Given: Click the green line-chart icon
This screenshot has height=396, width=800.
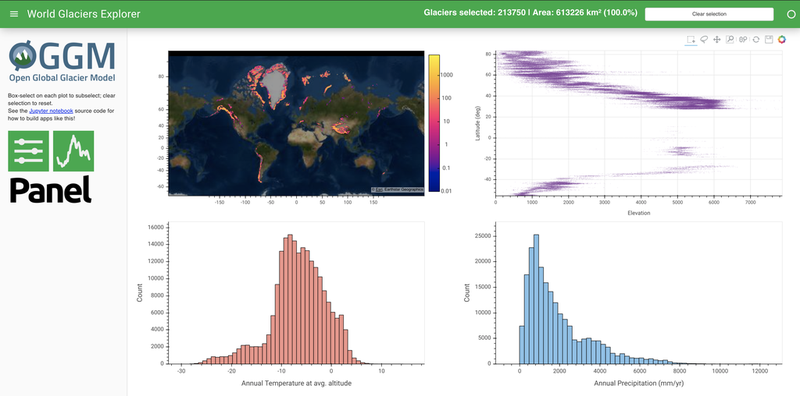Looking at the screenshot, I should (x=73, y=151).
